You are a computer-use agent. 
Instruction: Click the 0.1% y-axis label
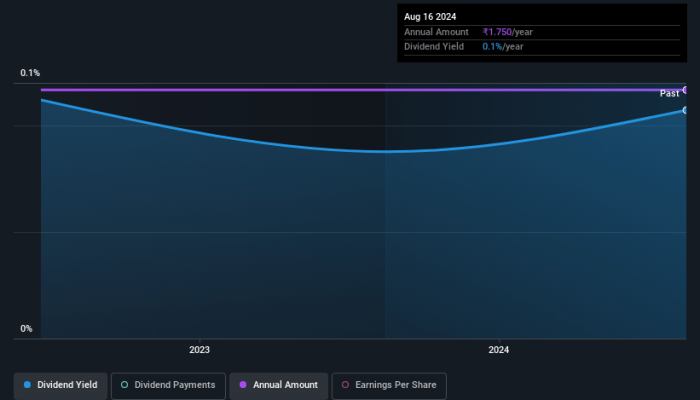[x=29, y=73]
